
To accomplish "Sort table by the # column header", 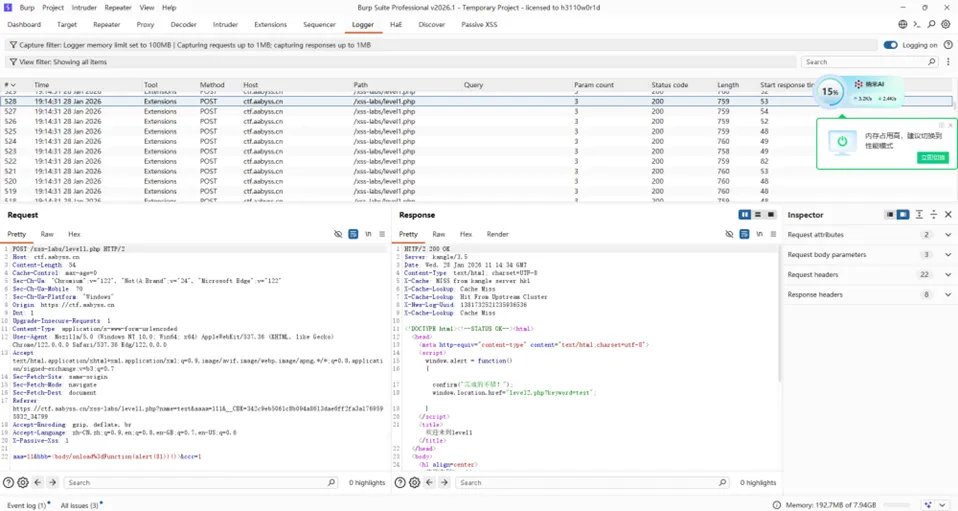I will coord(10,85).
